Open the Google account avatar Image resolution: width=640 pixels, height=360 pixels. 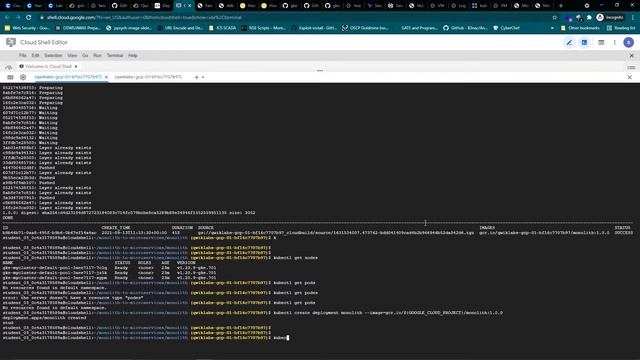(x=629, y=42)
